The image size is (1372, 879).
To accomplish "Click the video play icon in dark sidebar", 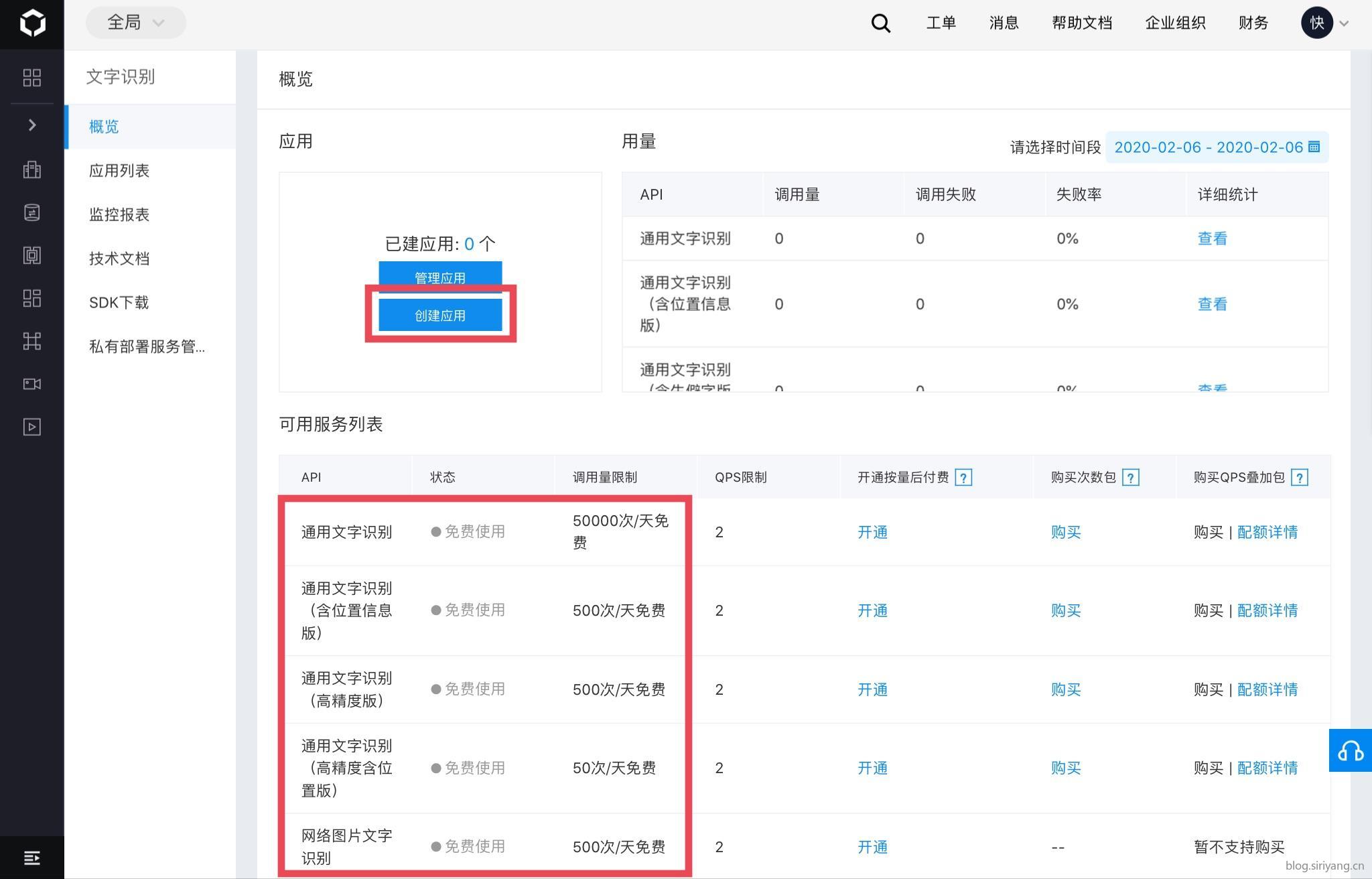I will click(31, 427).
